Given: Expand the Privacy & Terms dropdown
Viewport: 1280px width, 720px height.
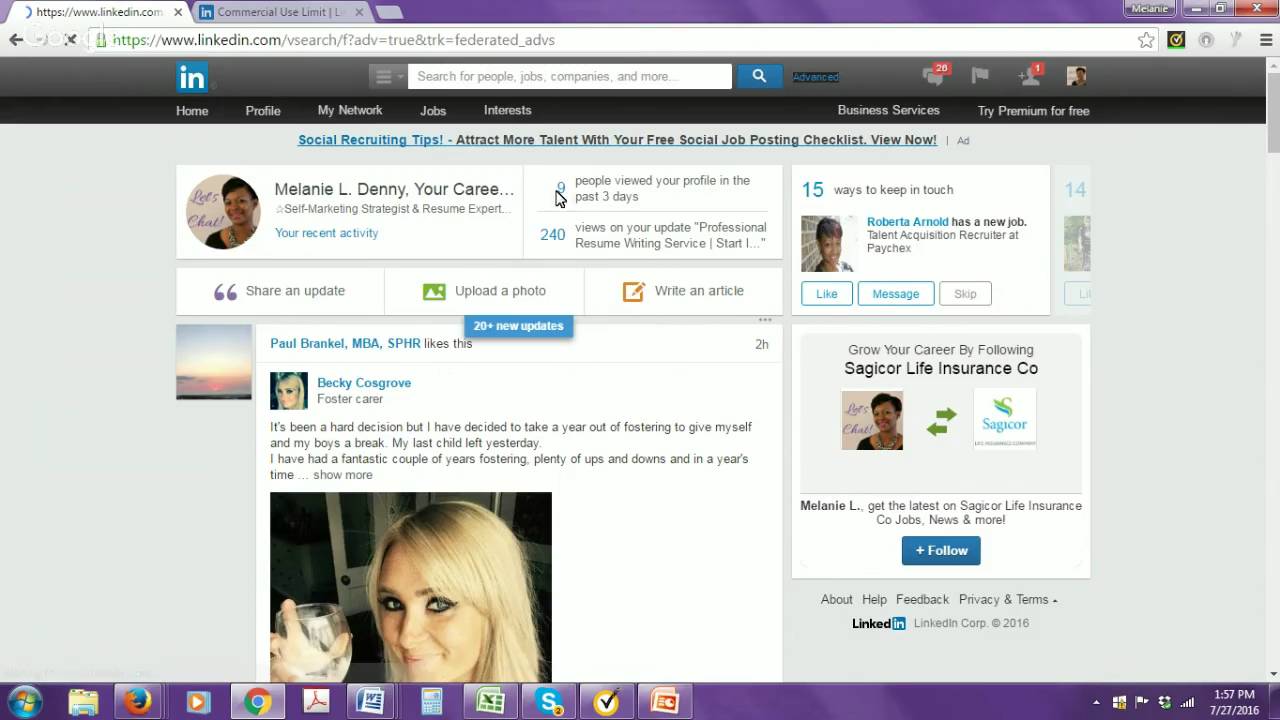Looking at the screenshot, I should (1008, 600).
